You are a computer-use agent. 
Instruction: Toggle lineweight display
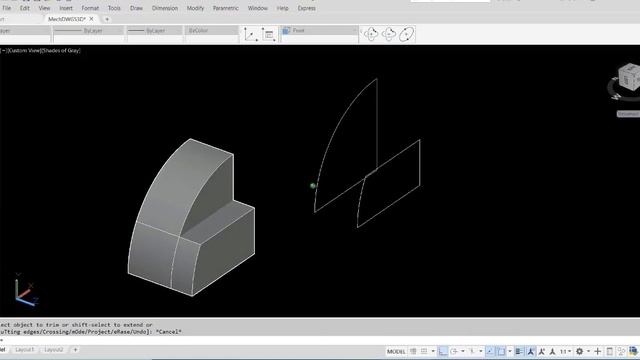pyautogui.click(x=519, y=351)
